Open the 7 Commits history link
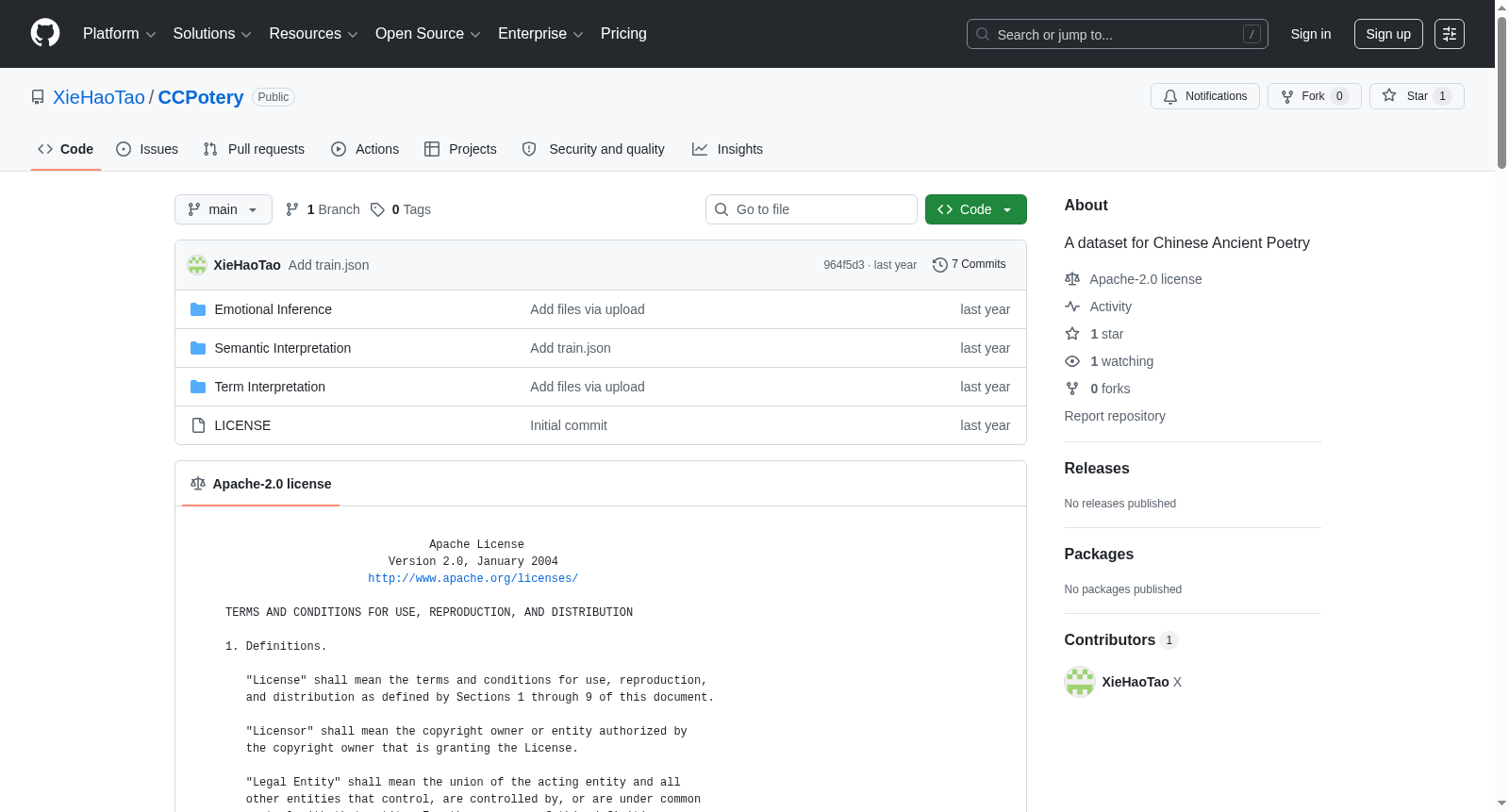The height and width of the screenshot is (812, 1509). click(970, 265)
